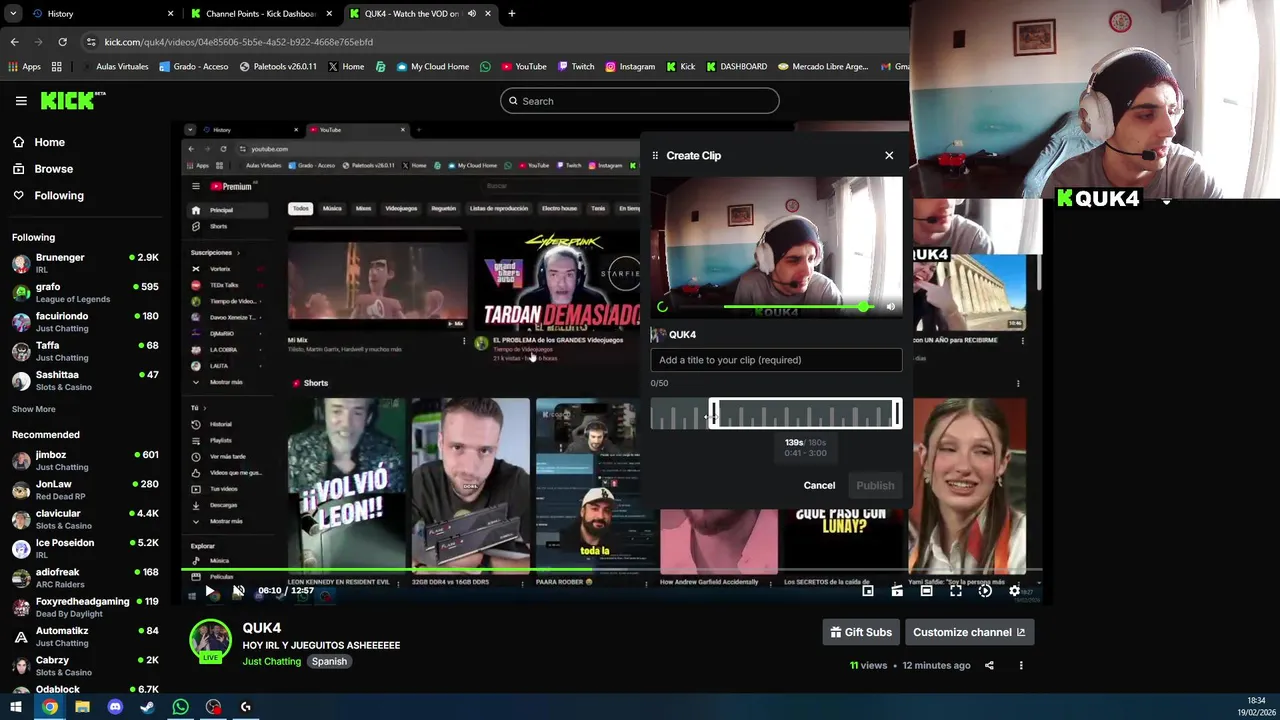Open Customize channel link
This screenshot has height=720, width=1280.
pyautogui.click(x=969, y=632)
